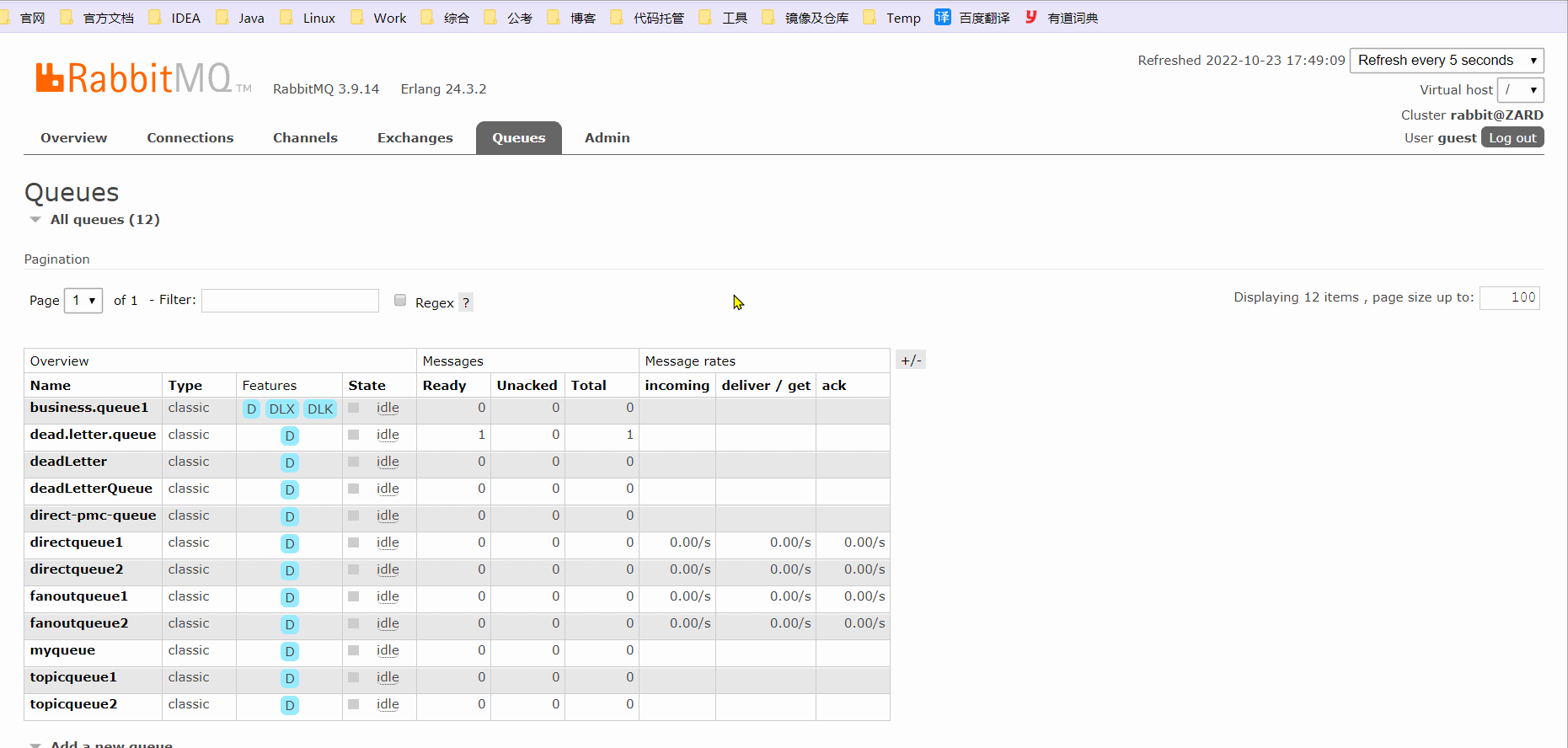The image size is (1568, 748).
Task: Click the state indicator square of myqueue
Action: [354, 650]
